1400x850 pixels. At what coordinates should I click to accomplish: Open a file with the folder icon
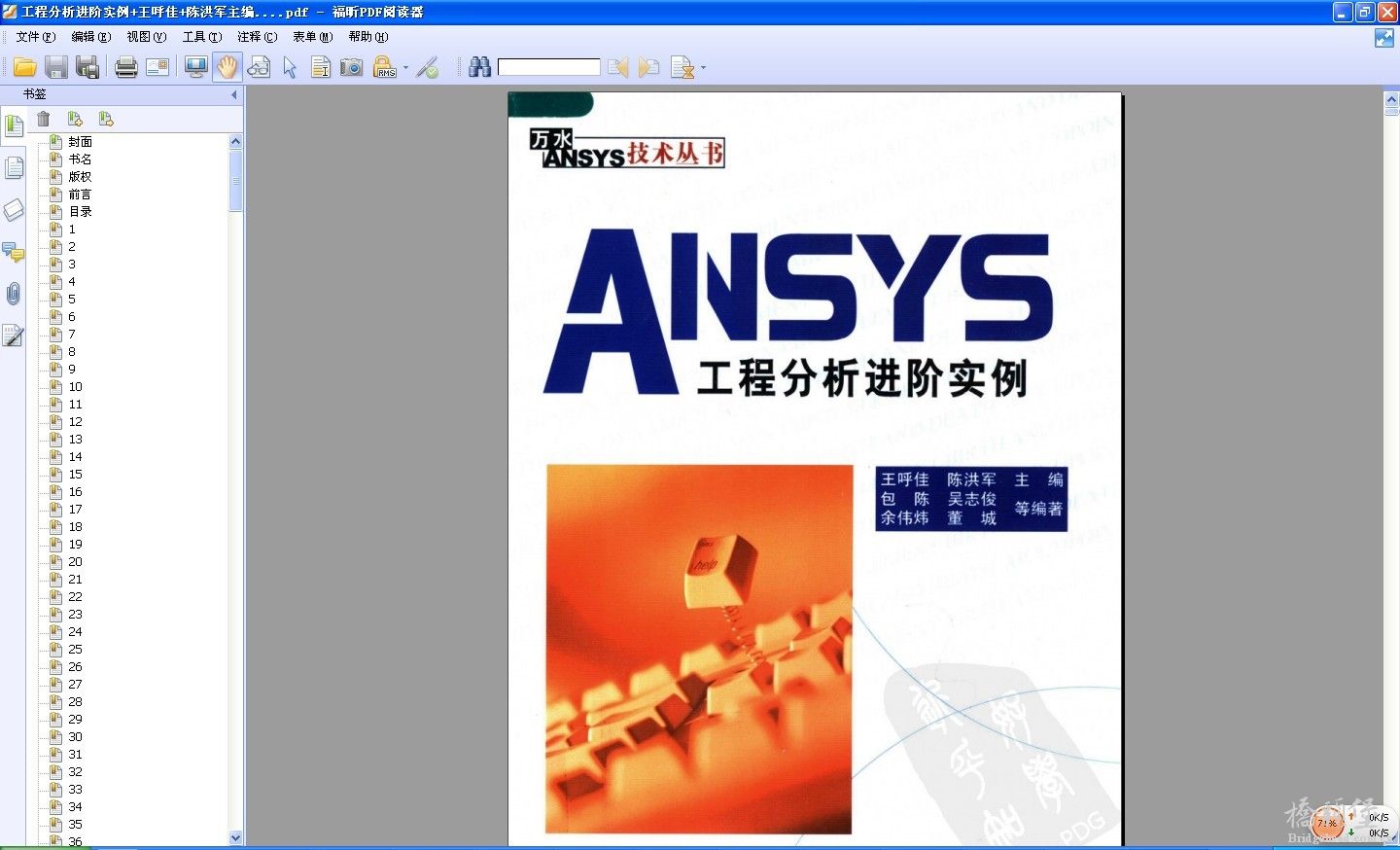[25, 67]
